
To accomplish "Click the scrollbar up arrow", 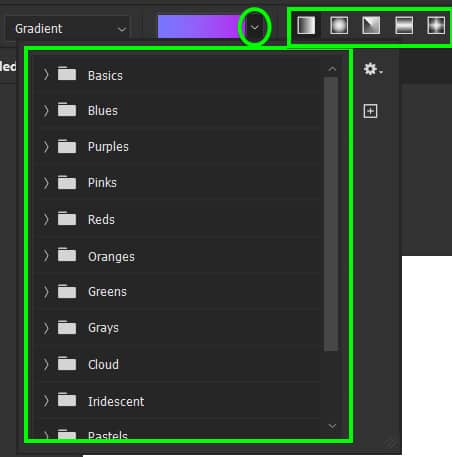I will pyautogui.click(x=332, y=69).
